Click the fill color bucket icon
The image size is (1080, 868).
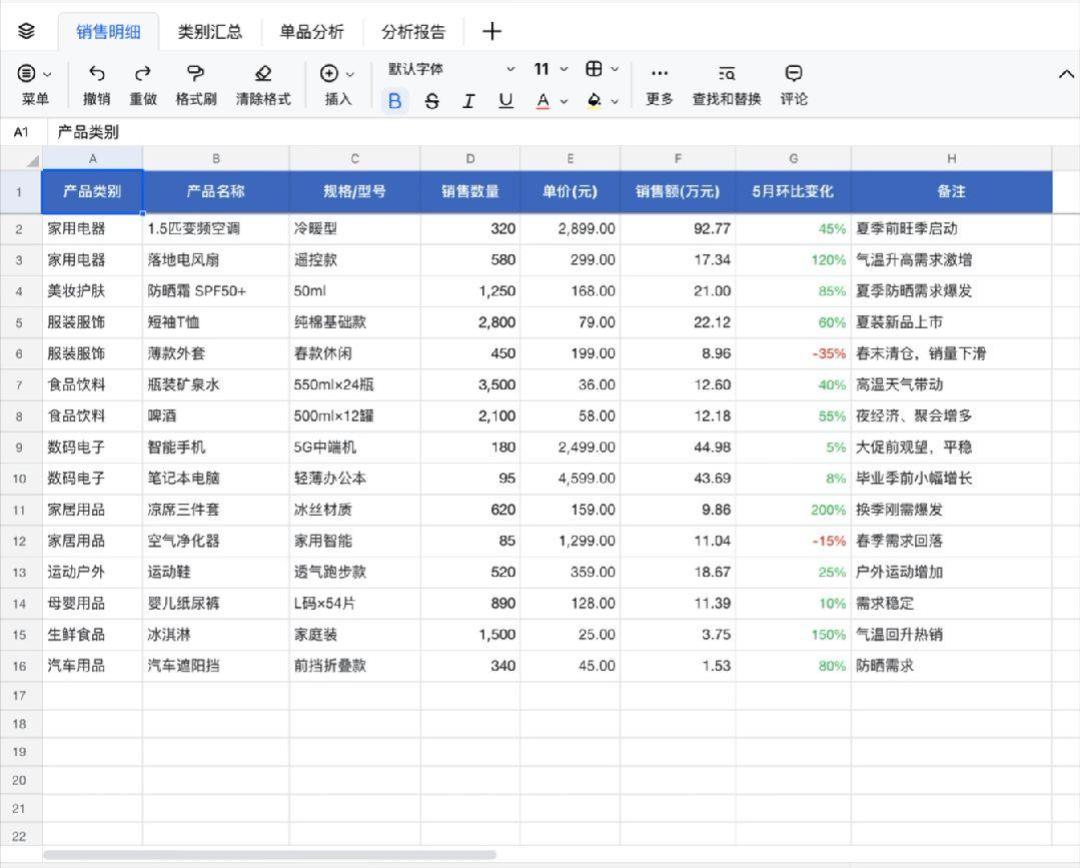[594, 101]
